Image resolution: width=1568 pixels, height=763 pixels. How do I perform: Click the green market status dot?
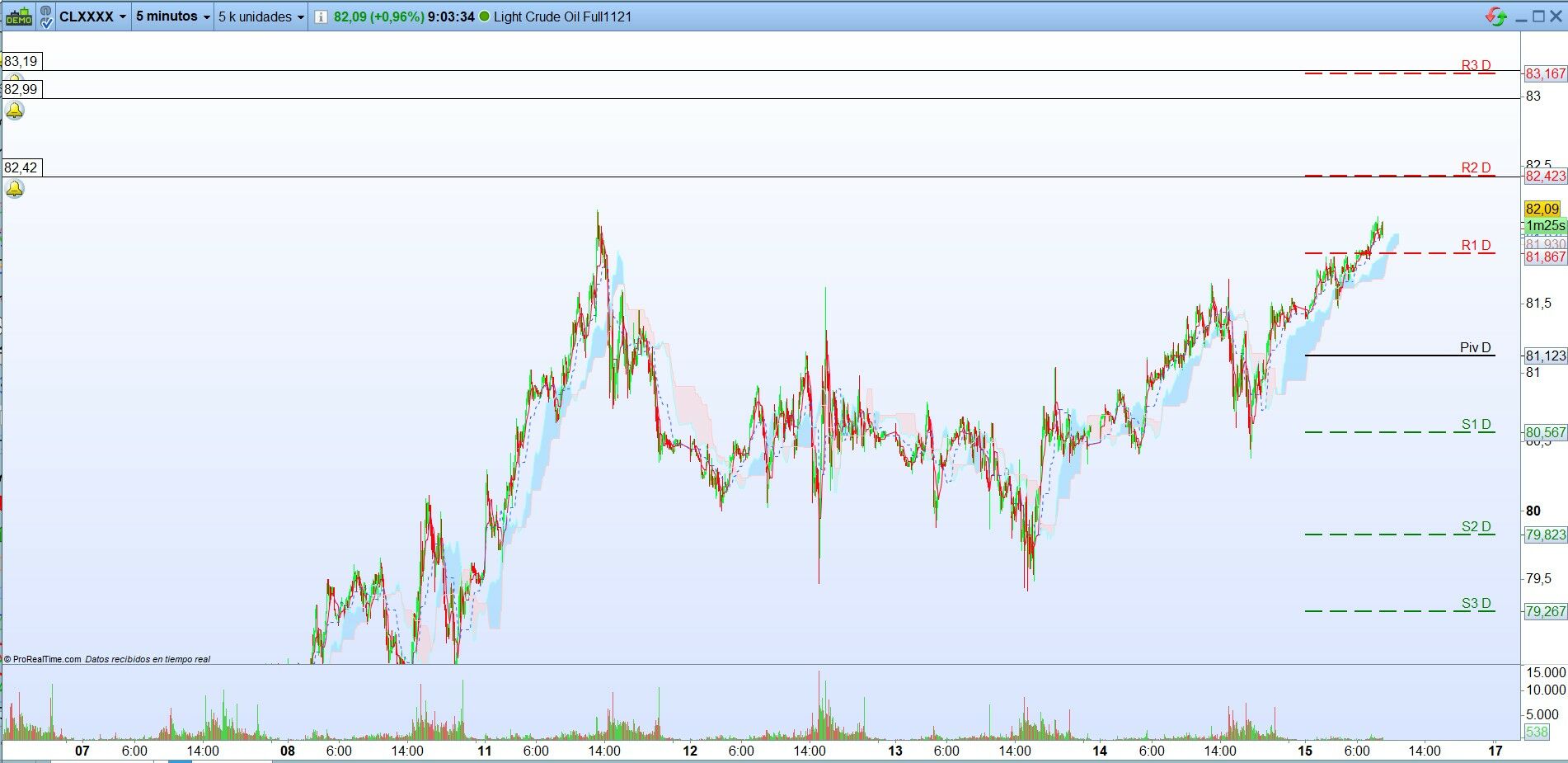coord(483,16)
